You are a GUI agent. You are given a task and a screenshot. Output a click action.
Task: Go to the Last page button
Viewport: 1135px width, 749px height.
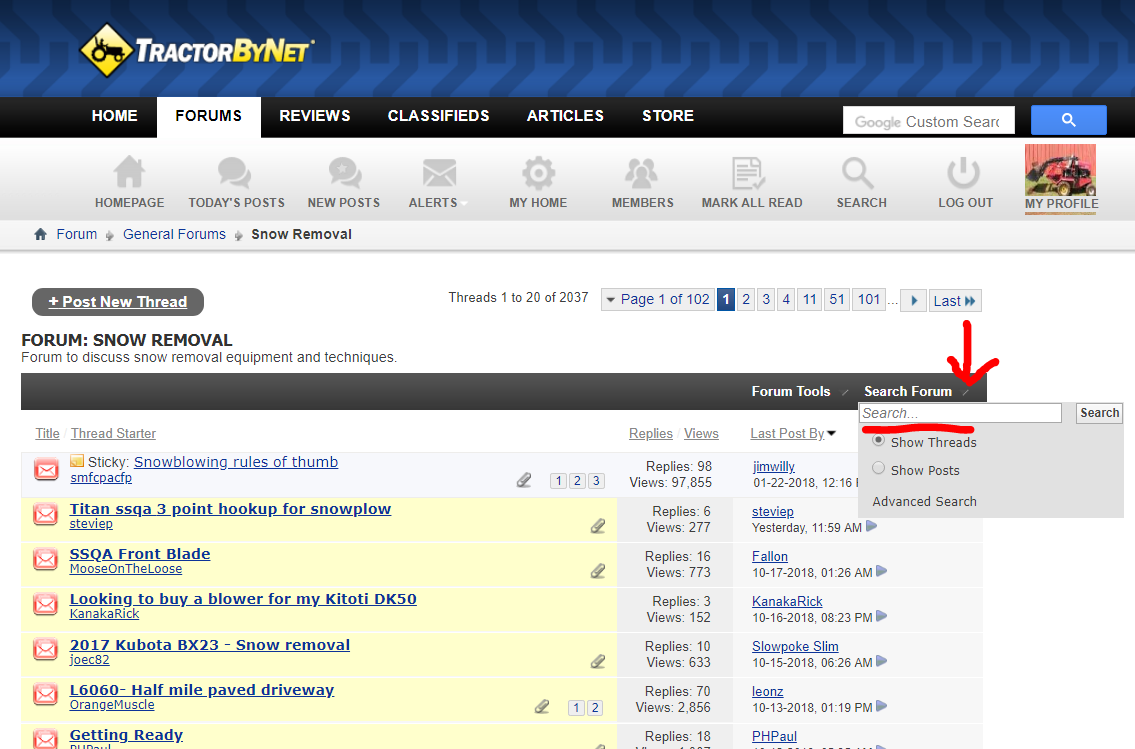pos(954,300)
